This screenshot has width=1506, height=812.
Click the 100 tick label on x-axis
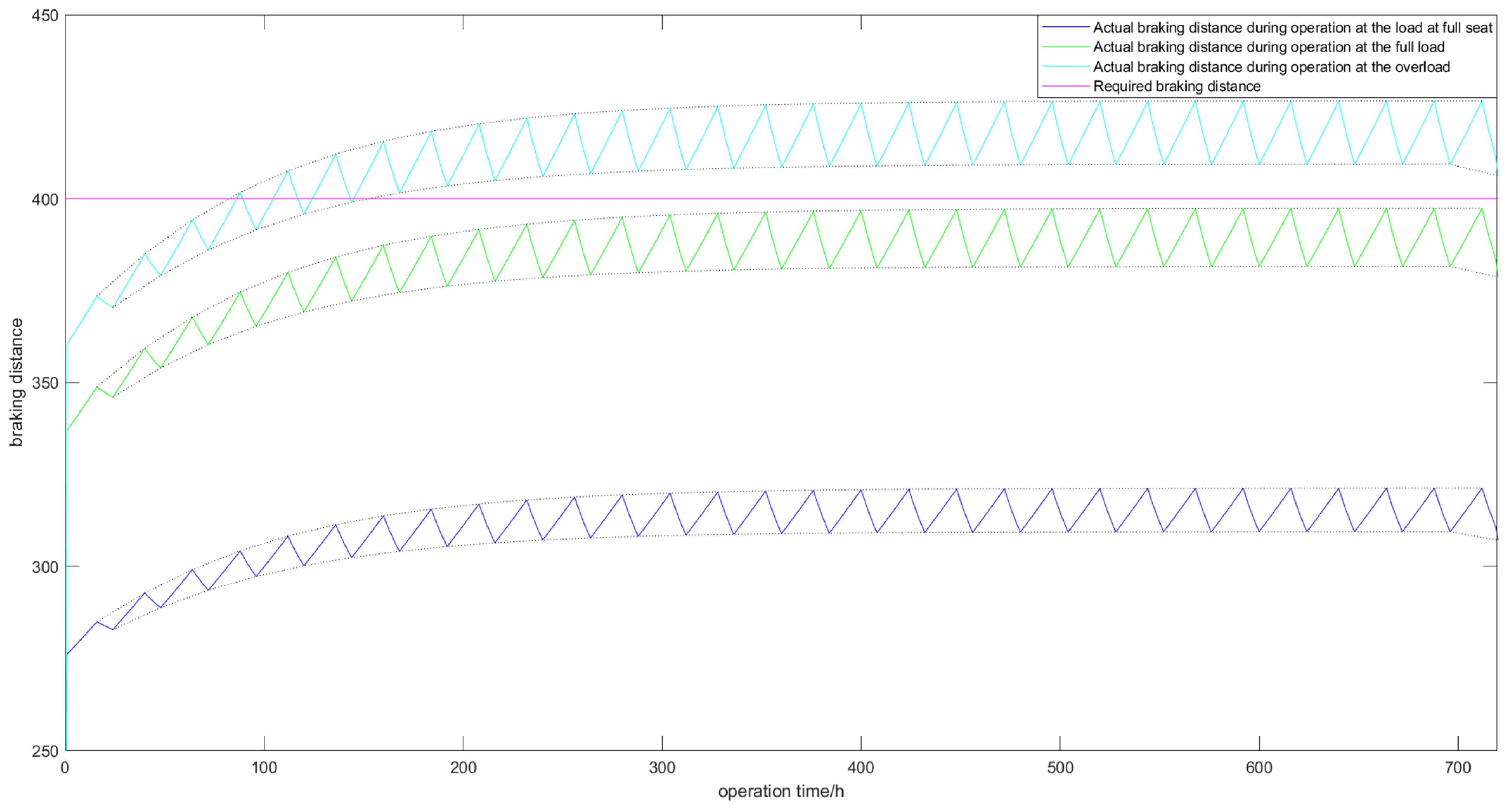pyautogui.click(x=264, y=768)
